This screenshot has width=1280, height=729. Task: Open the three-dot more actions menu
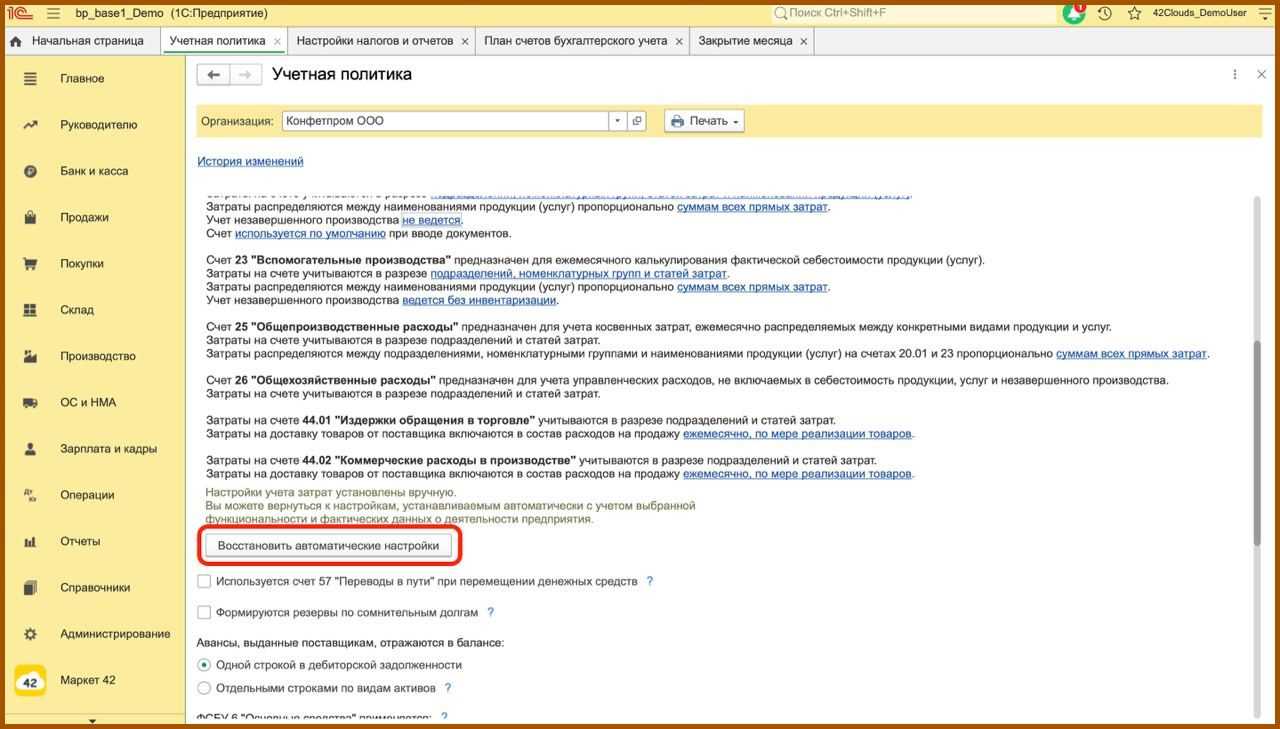point(1235,74)
